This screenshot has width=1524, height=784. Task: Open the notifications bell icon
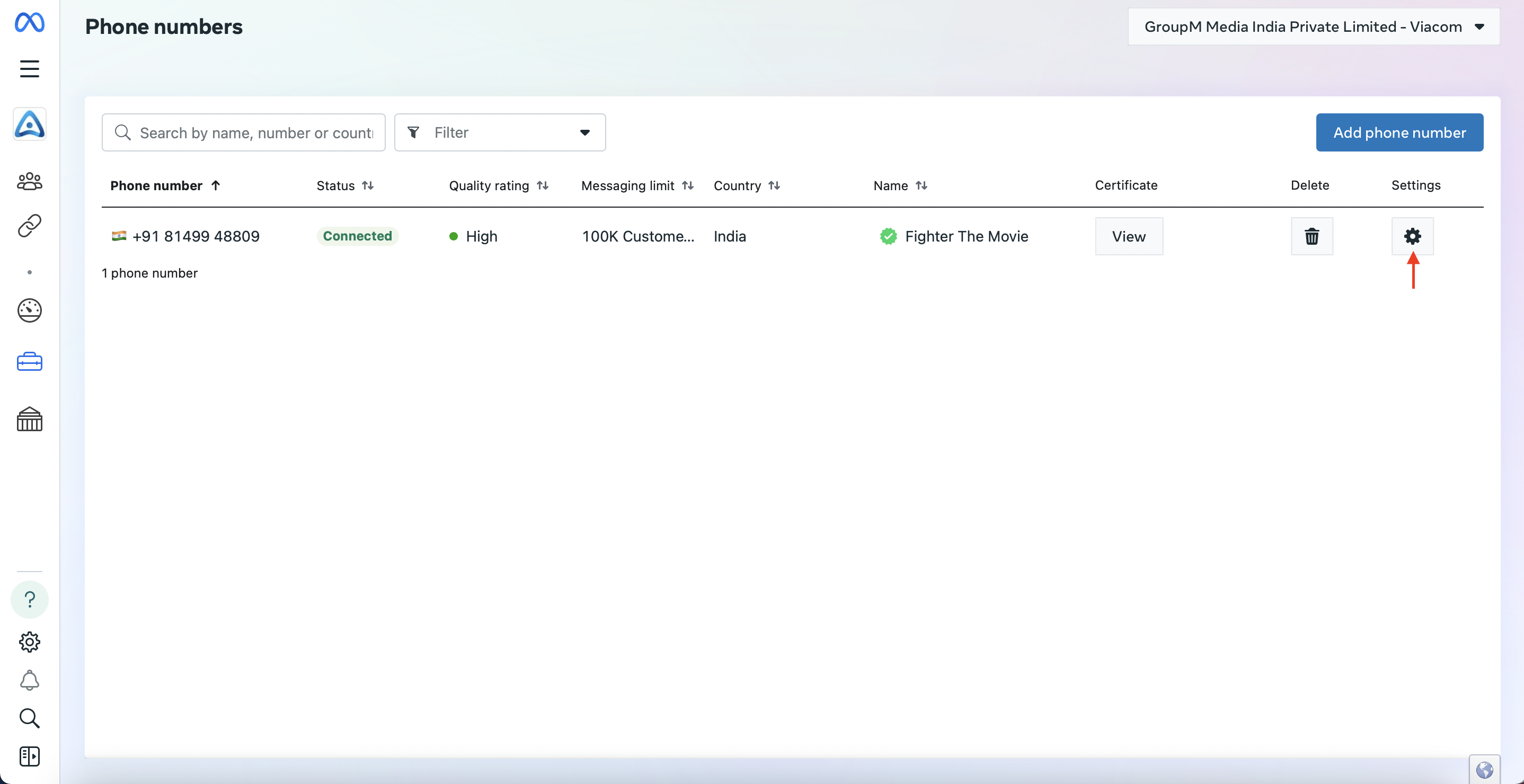pos(30,680)
